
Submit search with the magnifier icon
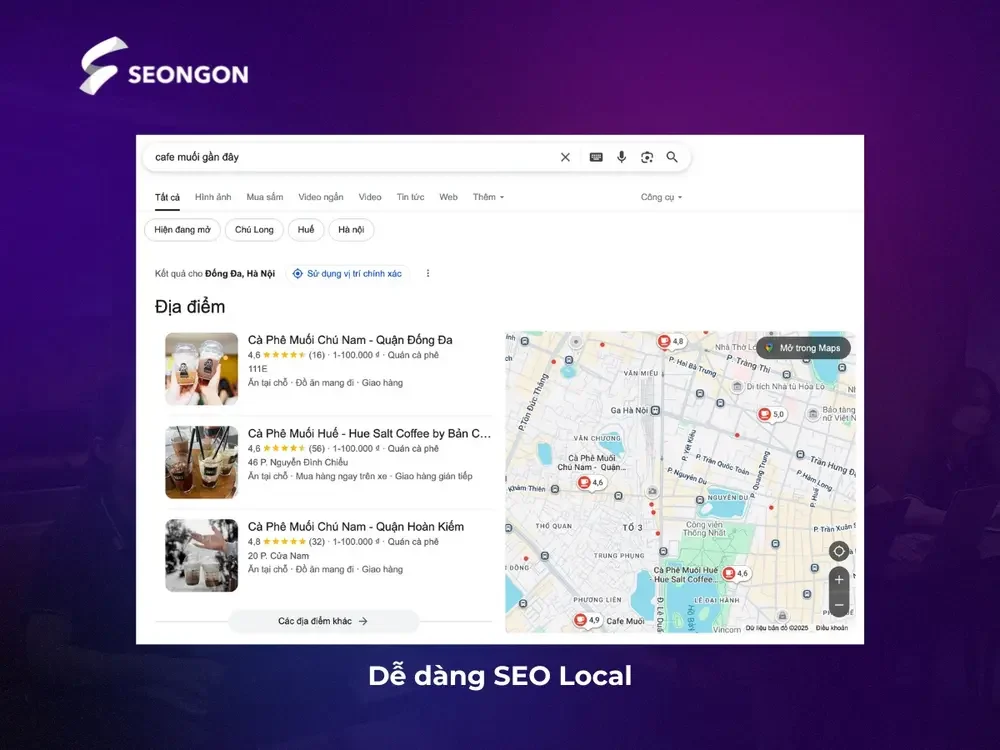[672, 157]
